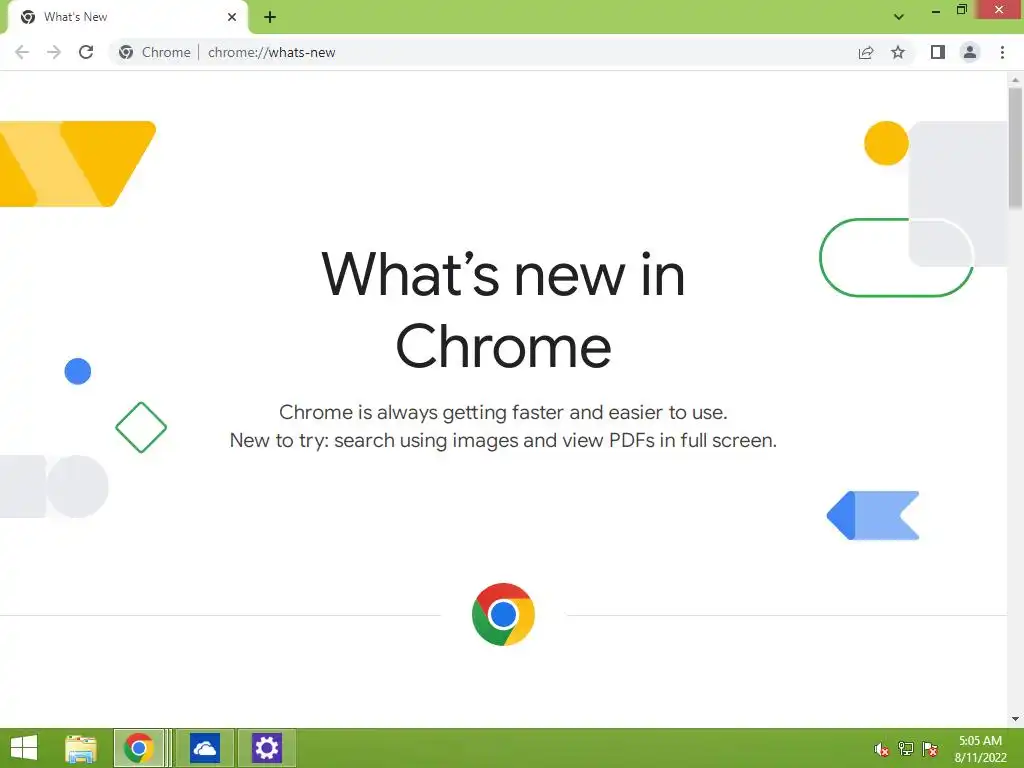Viewport: 1024px width, 768px height.
Task: Open the profile avatar menu
Action: click(970, 52)
